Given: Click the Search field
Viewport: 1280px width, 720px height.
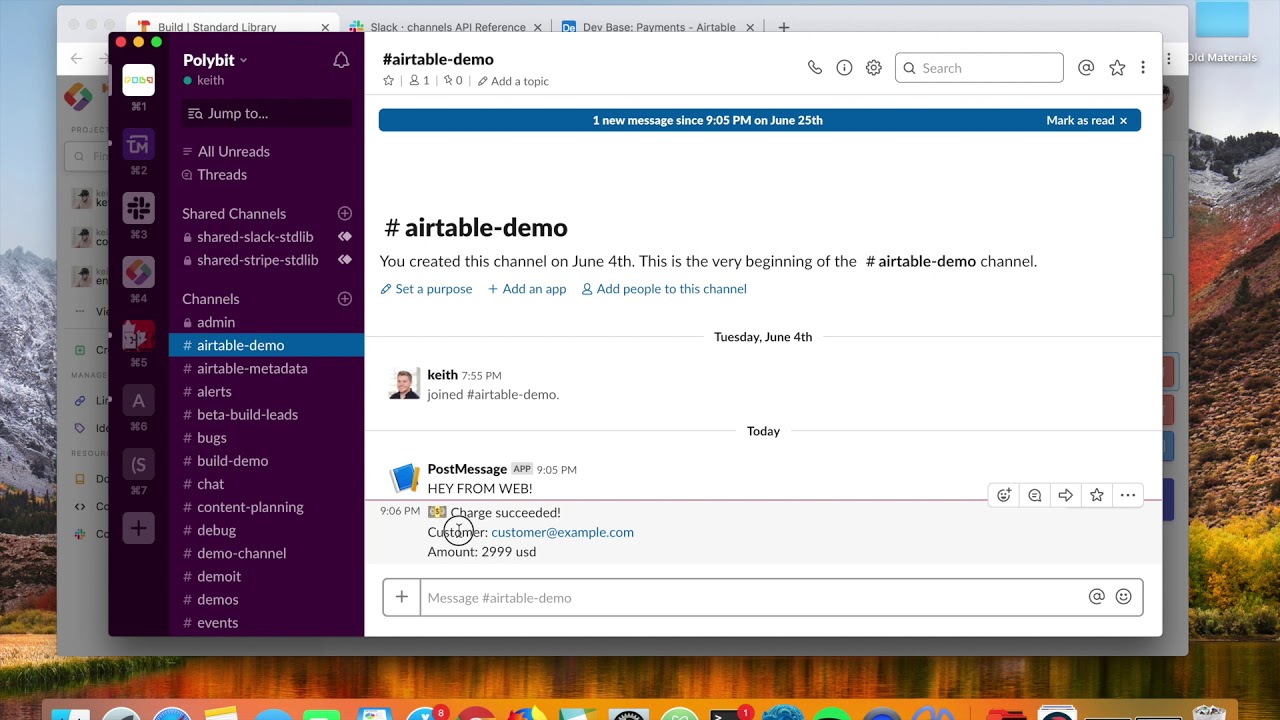Looking at the screenshot, I should (979, 68).
